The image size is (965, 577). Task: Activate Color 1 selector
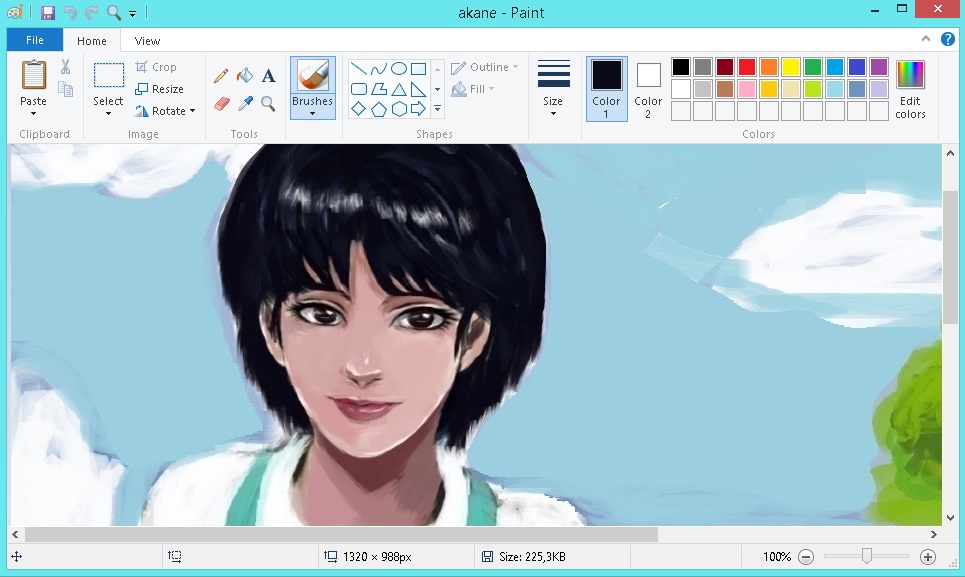tap(606, 87)
